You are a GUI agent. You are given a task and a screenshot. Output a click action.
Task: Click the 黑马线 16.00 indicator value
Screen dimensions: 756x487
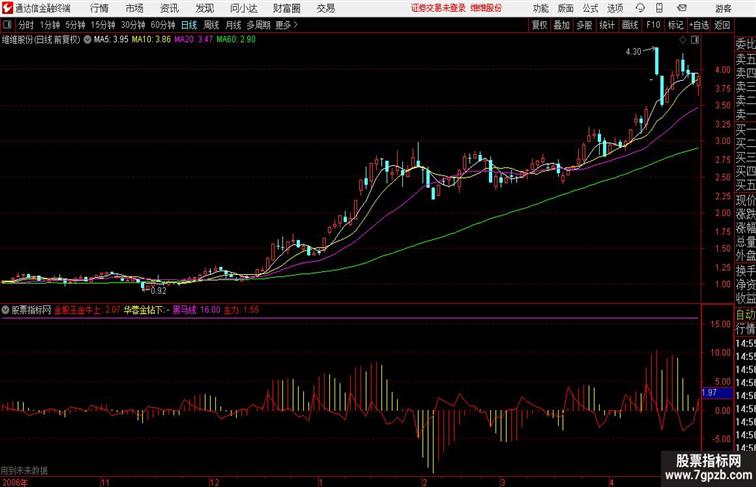(x=196, y=310)
